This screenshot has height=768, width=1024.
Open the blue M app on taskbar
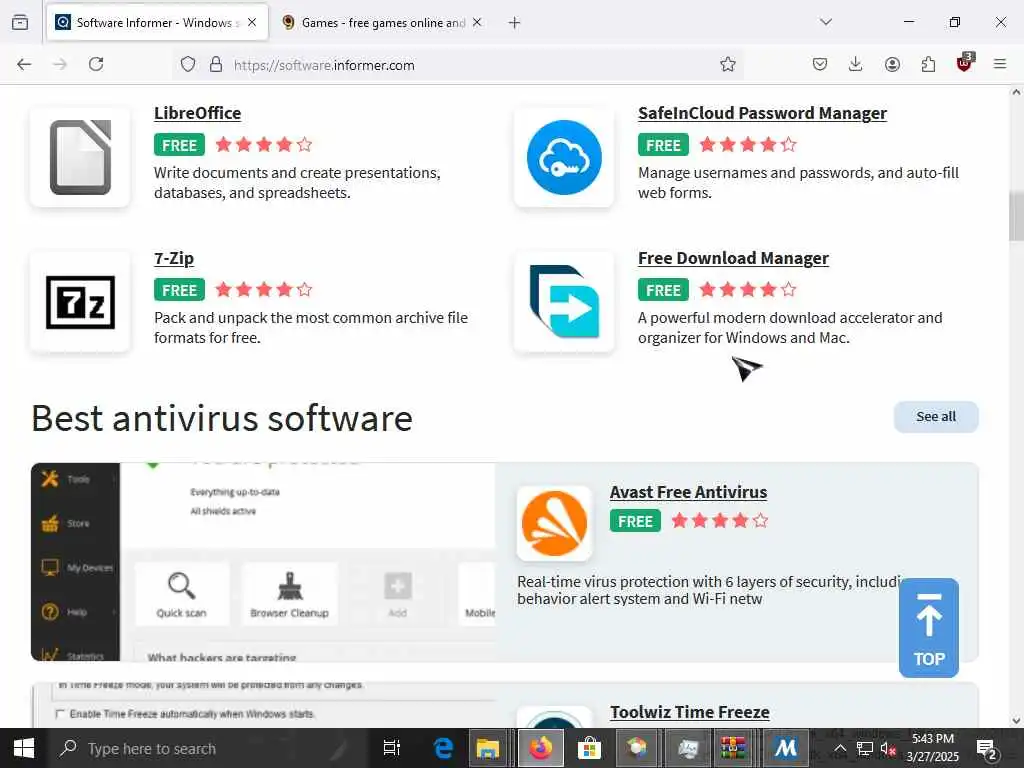point(786,748)
